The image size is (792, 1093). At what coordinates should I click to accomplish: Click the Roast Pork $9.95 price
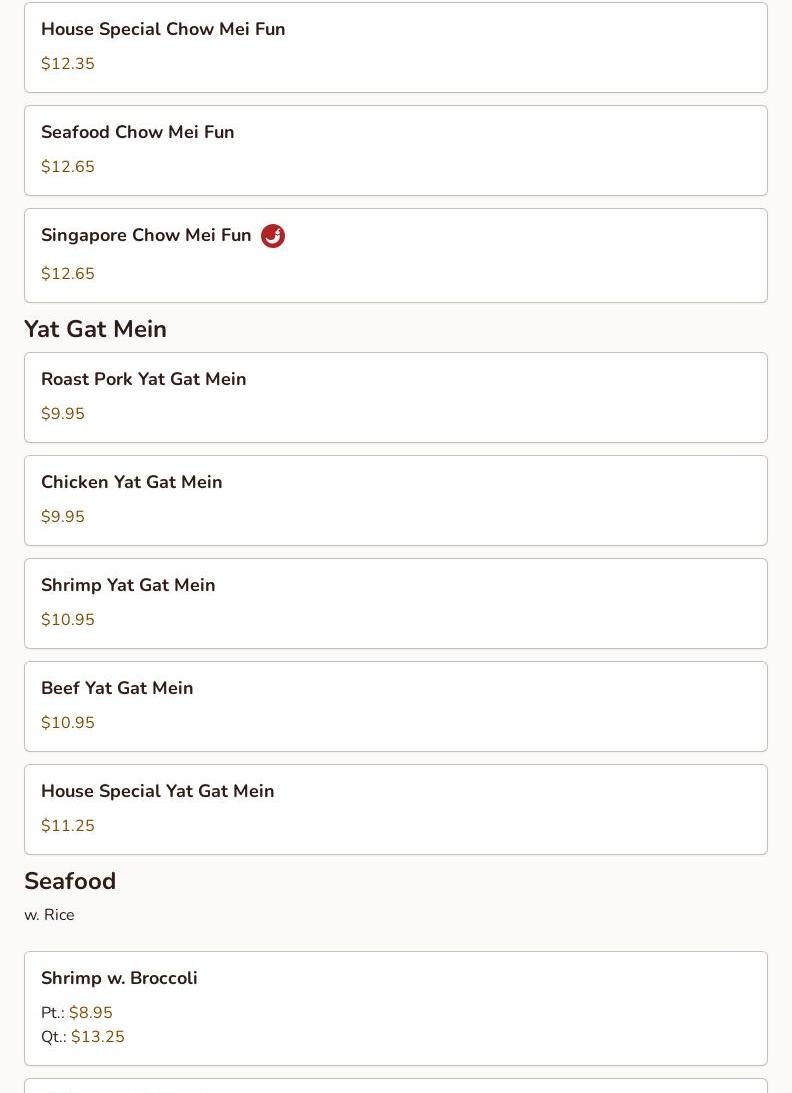63,414
